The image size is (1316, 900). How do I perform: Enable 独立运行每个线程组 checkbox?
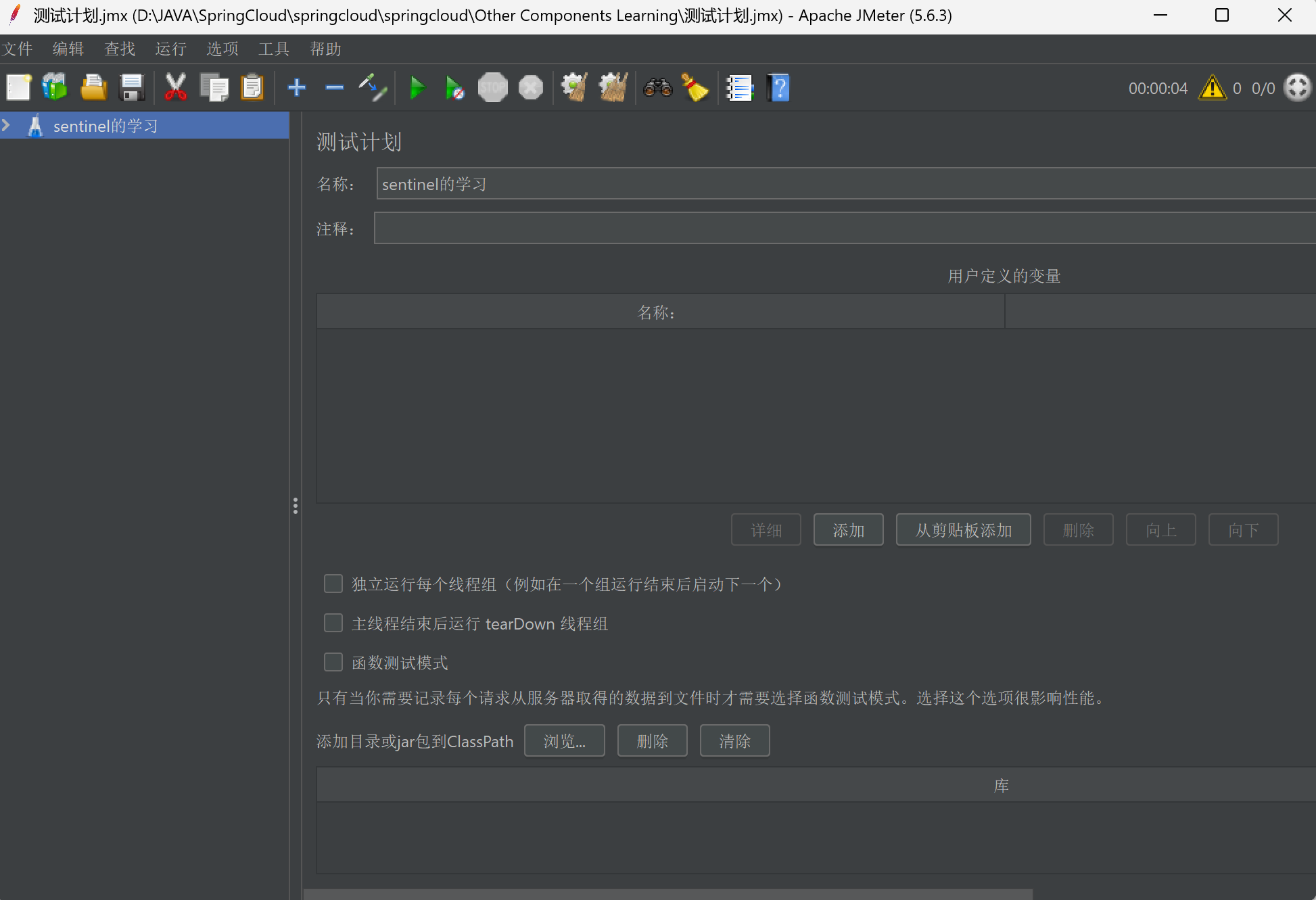(x=333, y=584)
